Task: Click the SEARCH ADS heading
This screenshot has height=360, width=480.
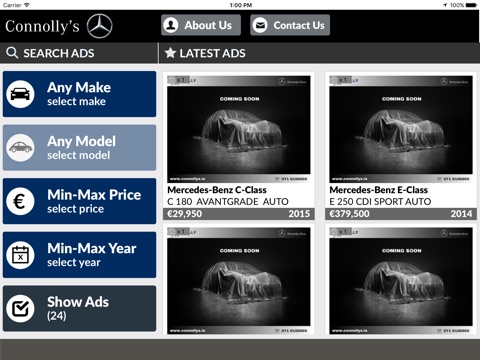Action: tap(59, 53)
